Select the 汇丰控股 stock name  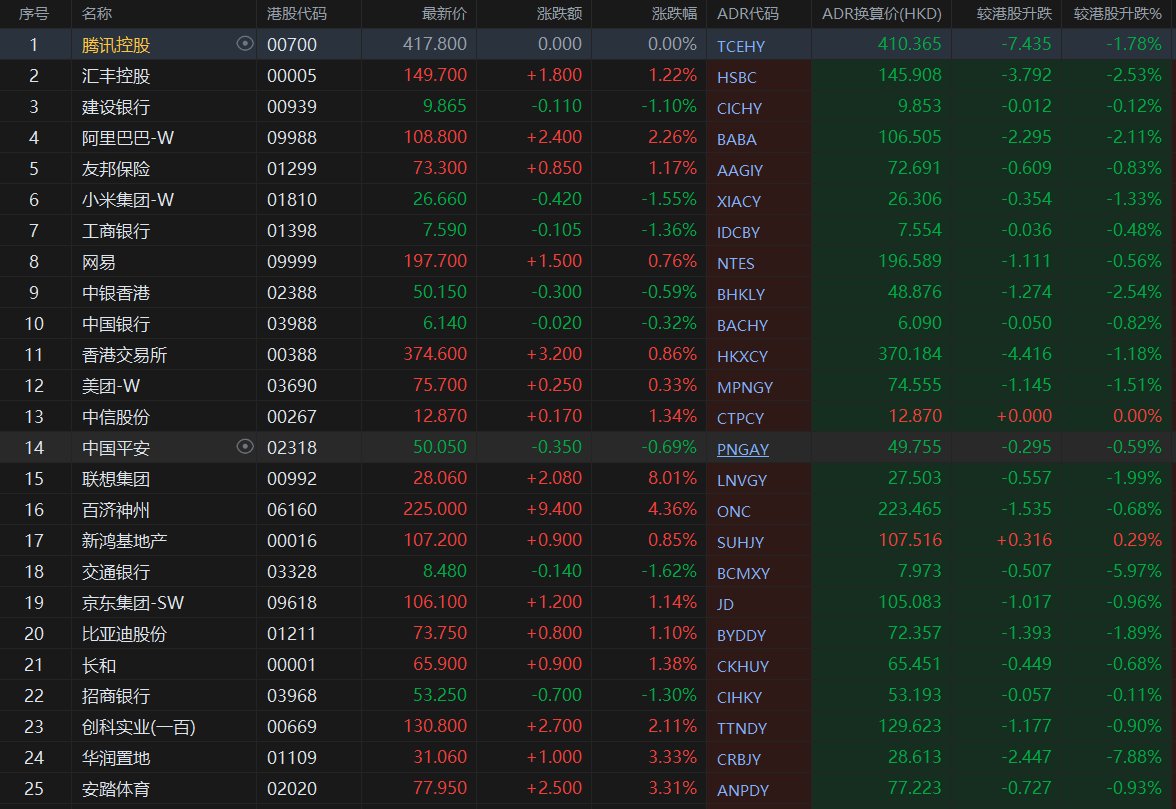116,76
